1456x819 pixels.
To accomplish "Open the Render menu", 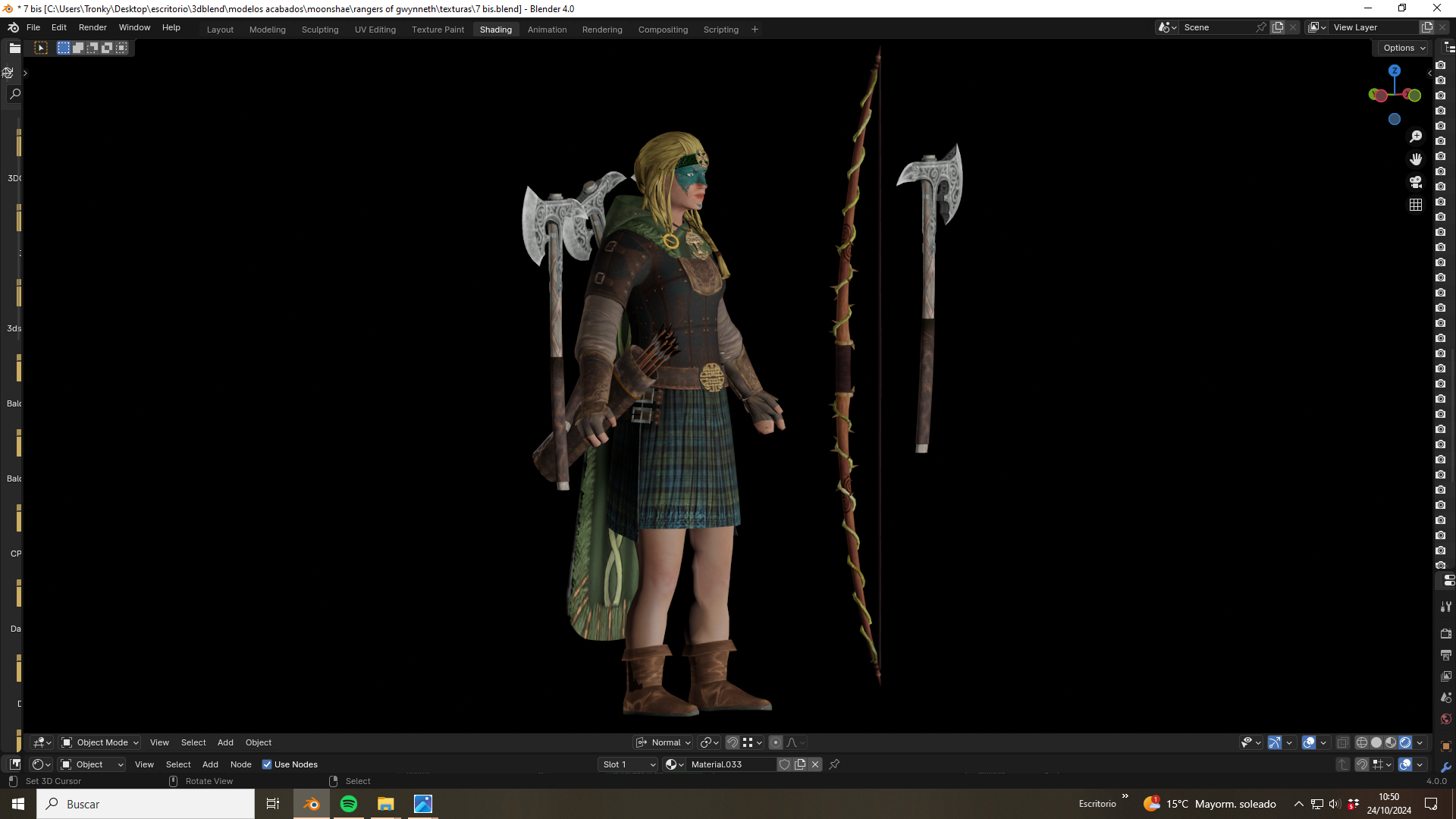I will [x=93, y=27].
